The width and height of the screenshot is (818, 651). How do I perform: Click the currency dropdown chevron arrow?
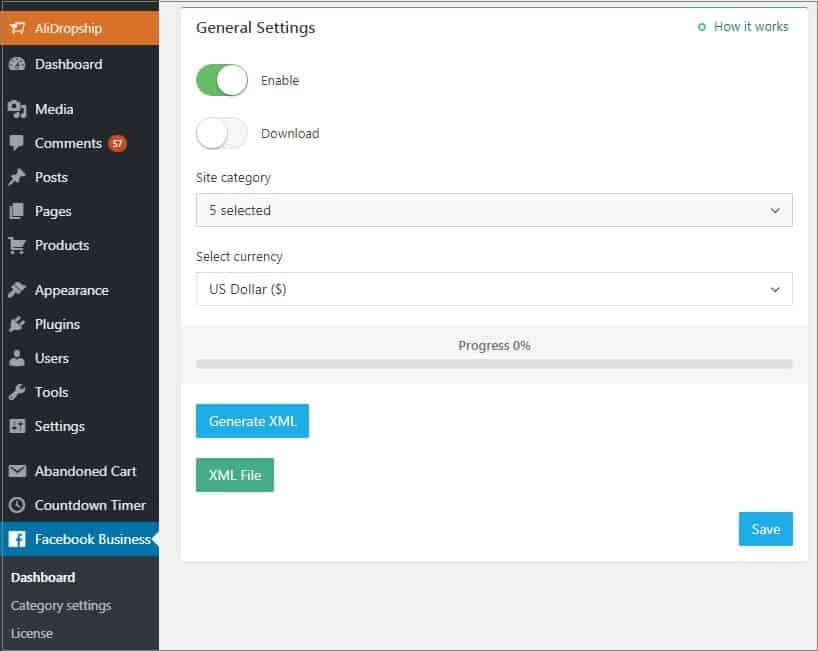coord(775,289)
